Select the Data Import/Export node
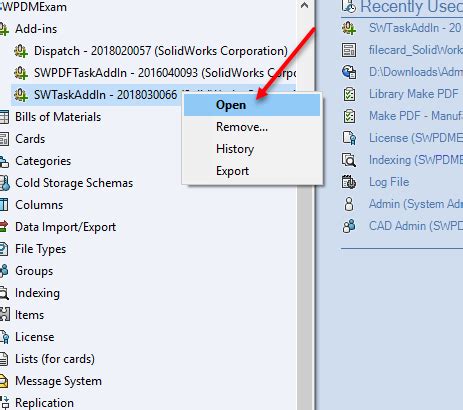 [x=66, y=227]
